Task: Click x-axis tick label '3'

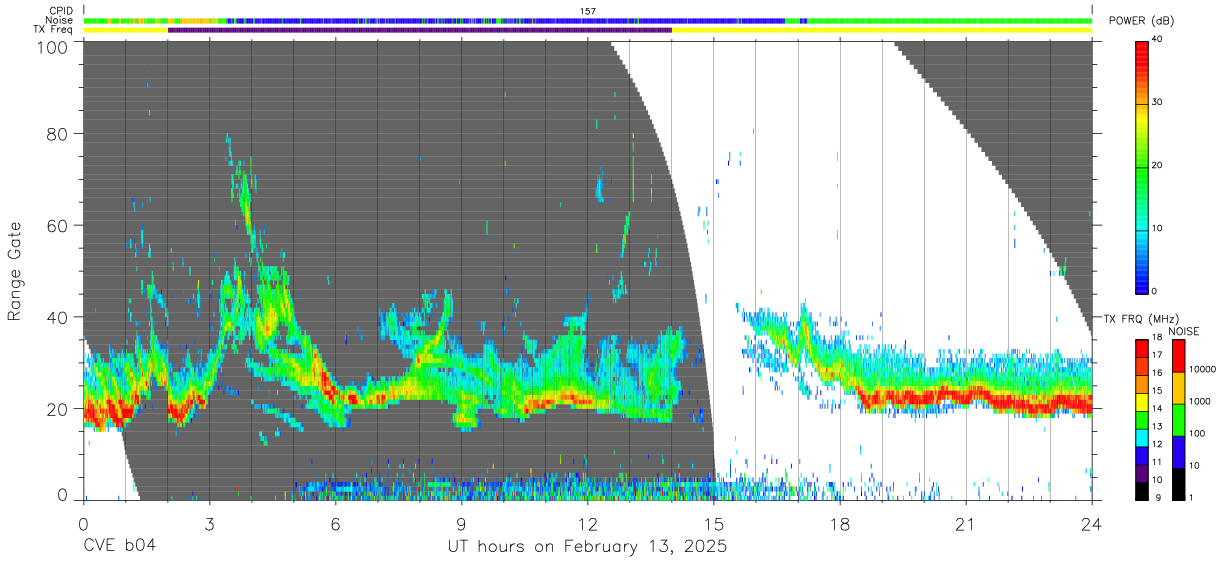Action: [x=209, y=524]
